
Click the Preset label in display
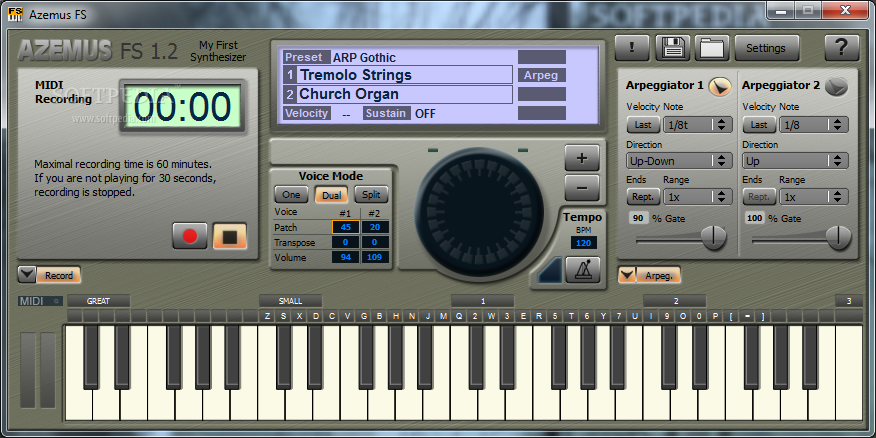click(306, 57)
